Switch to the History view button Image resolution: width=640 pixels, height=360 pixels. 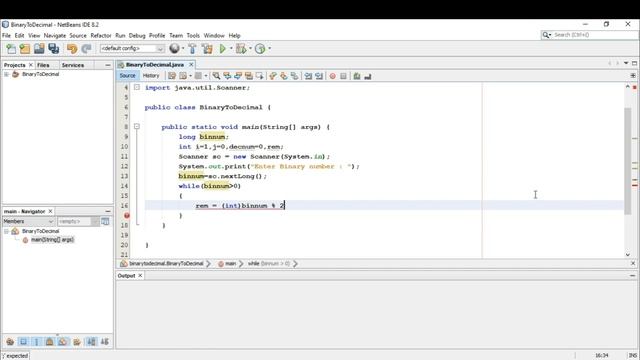[151, 76]
